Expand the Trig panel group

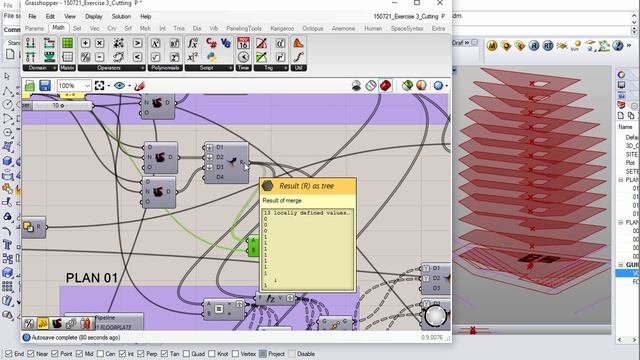(x=285, y=68)
